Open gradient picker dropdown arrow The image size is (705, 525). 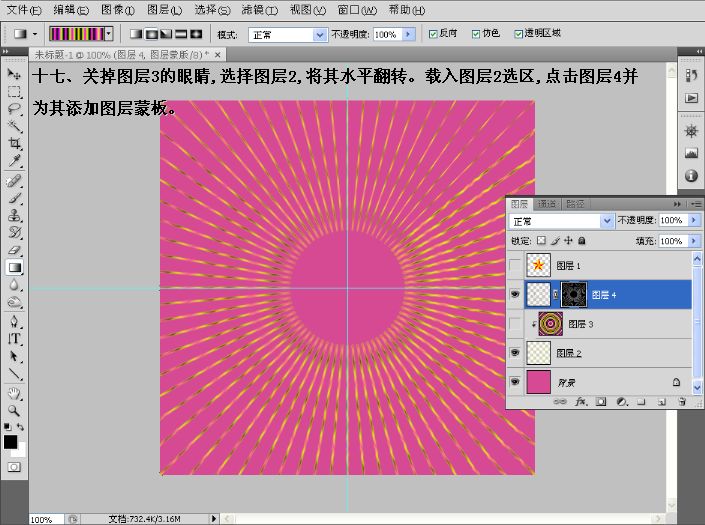(x=109, y=34)
